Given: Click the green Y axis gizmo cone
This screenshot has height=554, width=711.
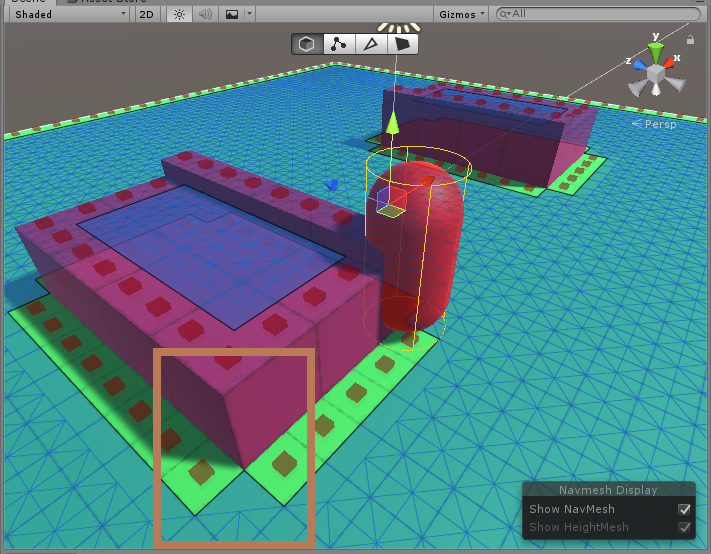Looking at the screenshot, I should [x=656, y=53].
